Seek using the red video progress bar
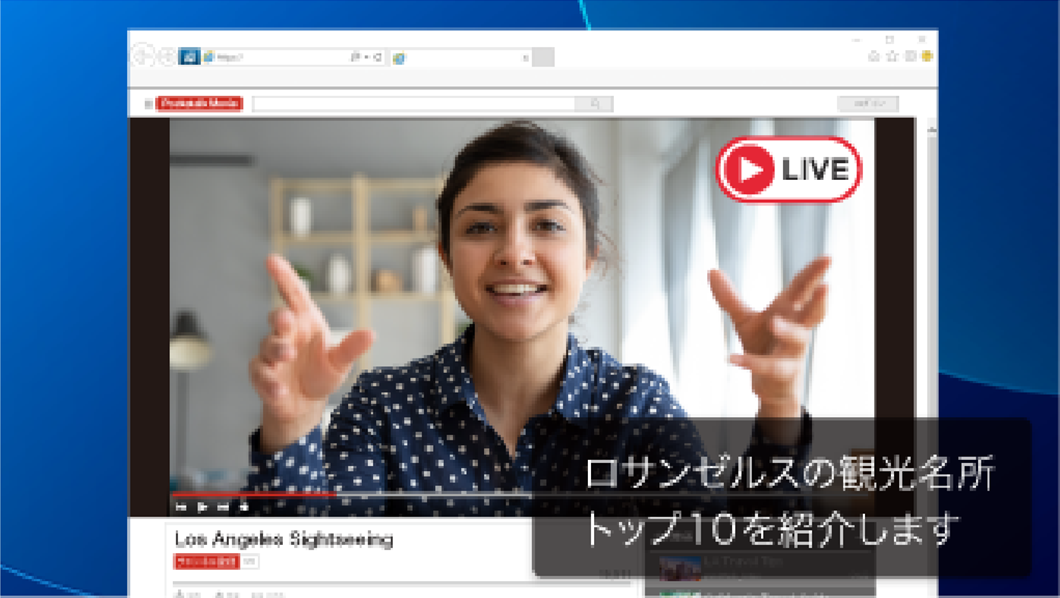This screenshot has width=1060, height=598. point(254,495)
